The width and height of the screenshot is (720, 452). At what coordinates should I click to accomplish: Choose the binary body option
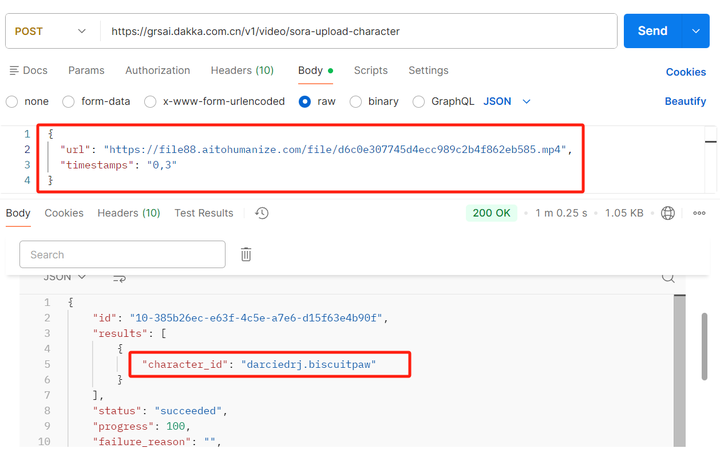tap(355, 102)
